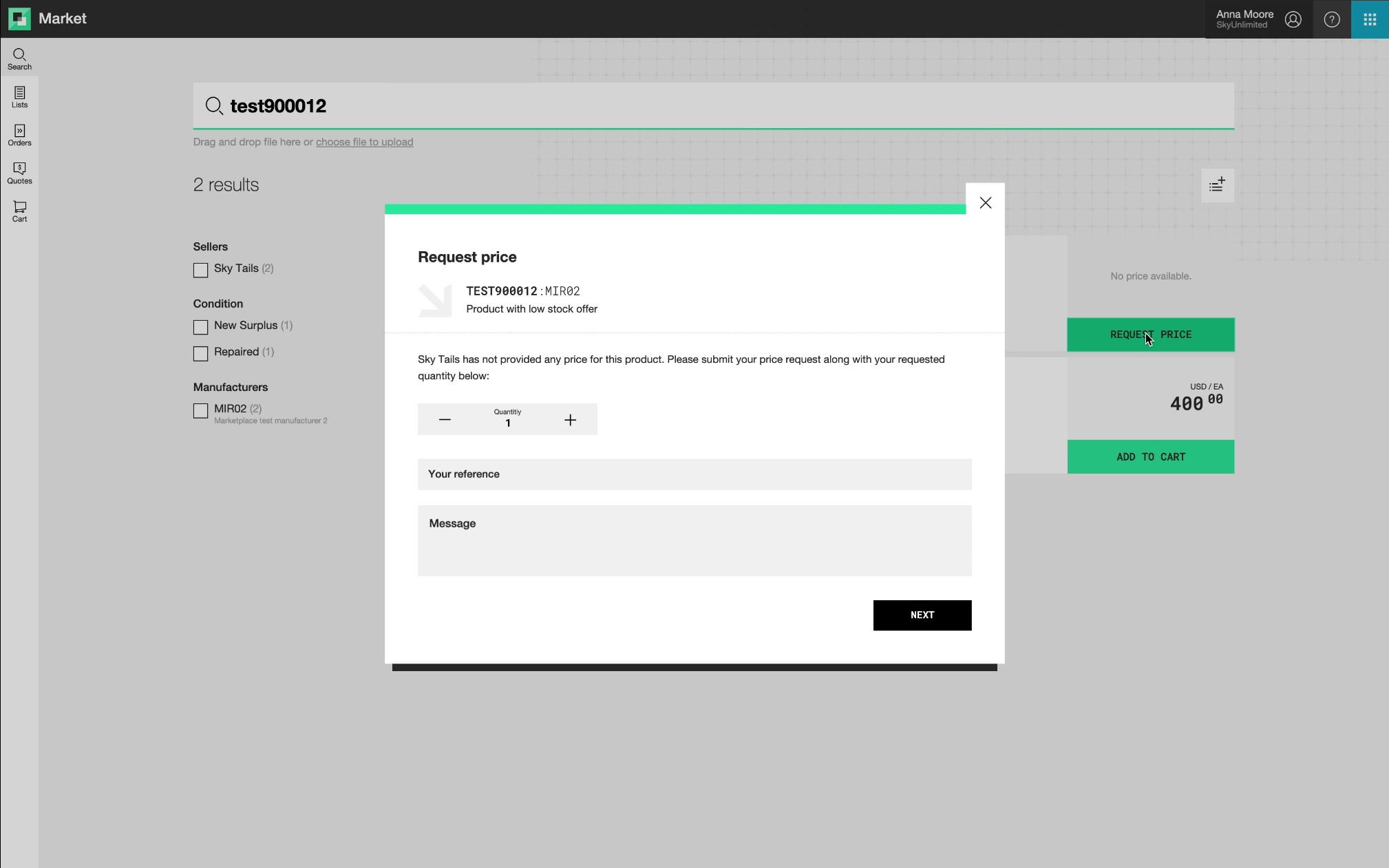
Task: Click the 400.00 price value
Action: click(1196, 402)
